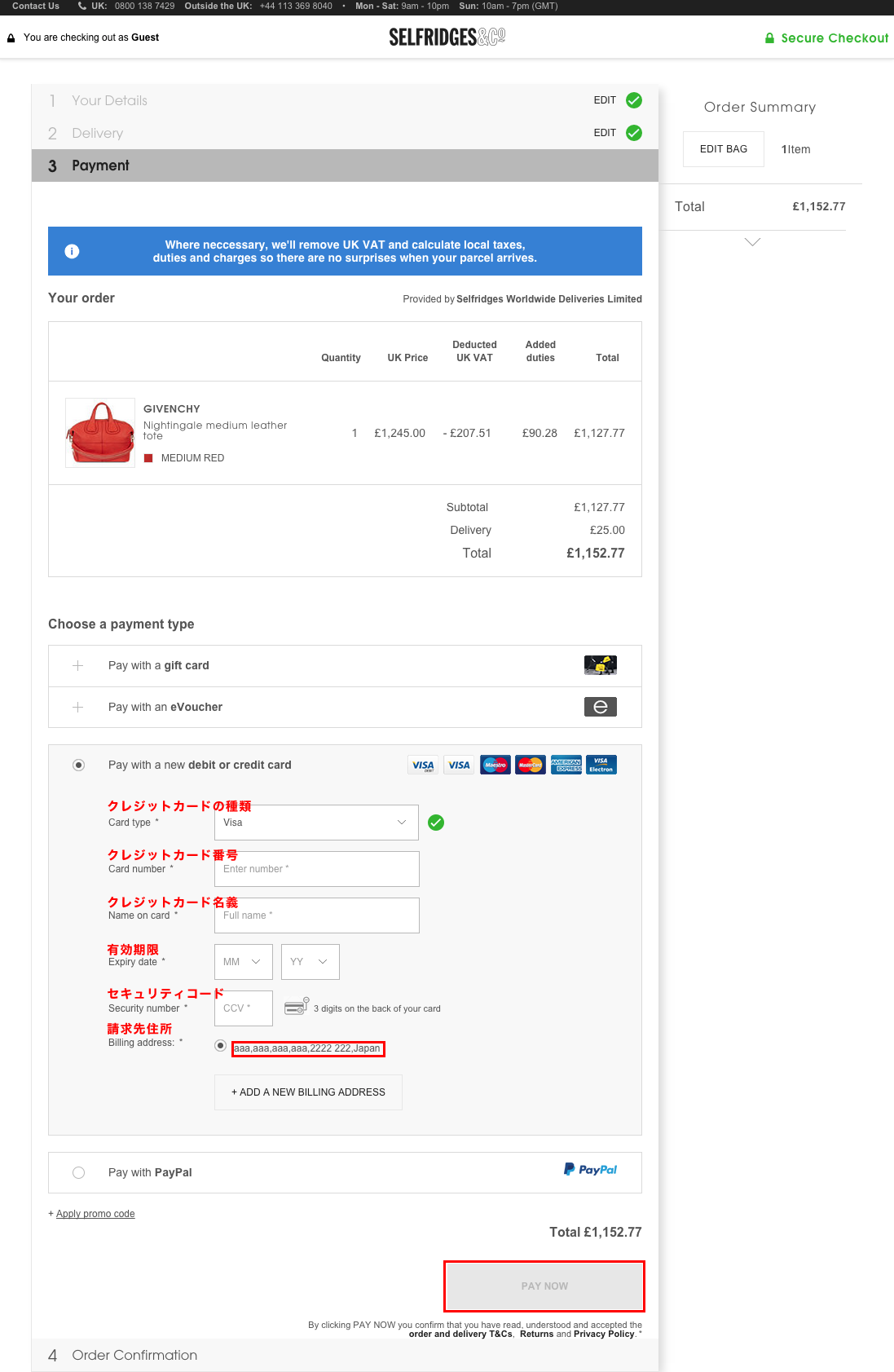
Task: Click the green checkmark for Delivery step
Action: coord(634,133)
